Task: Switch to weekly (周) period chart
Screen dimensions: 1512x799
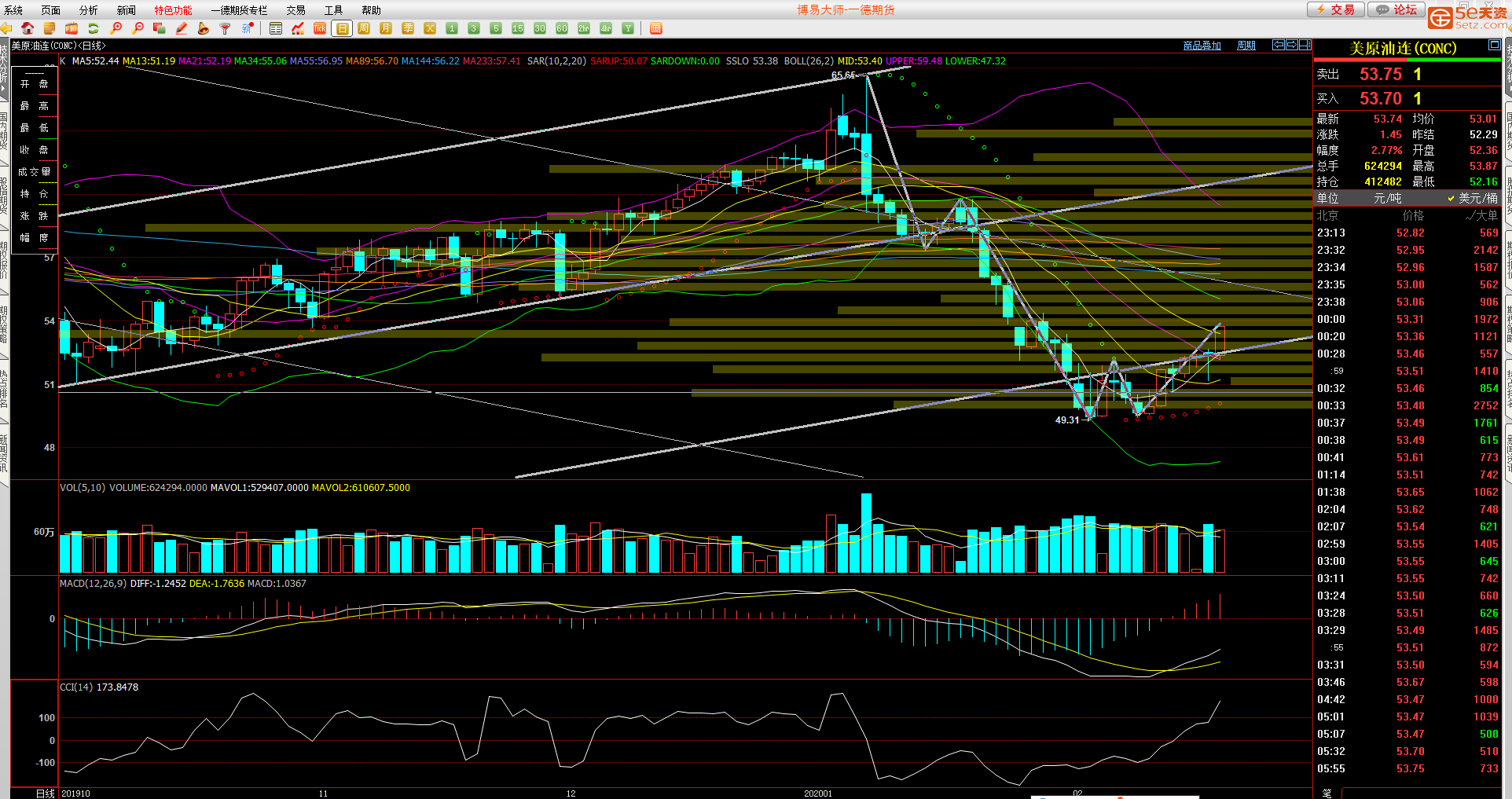Action: point(364,28)
